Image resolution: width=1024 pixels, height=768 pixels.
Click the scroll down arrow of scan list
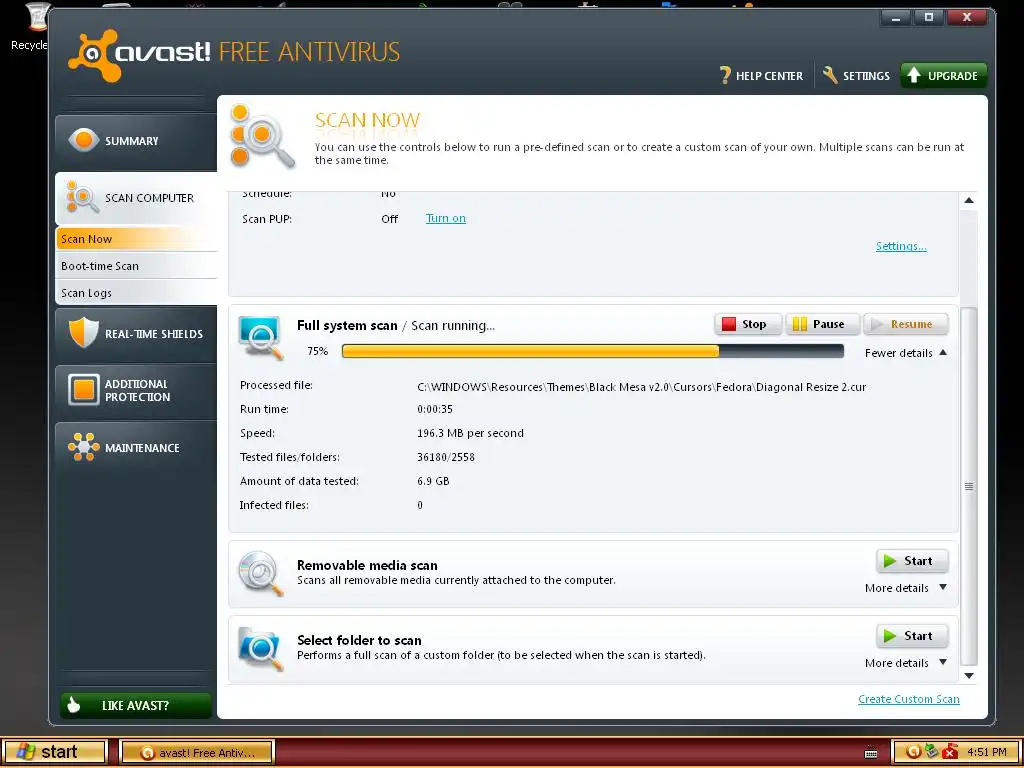click(x=969, y=676)
